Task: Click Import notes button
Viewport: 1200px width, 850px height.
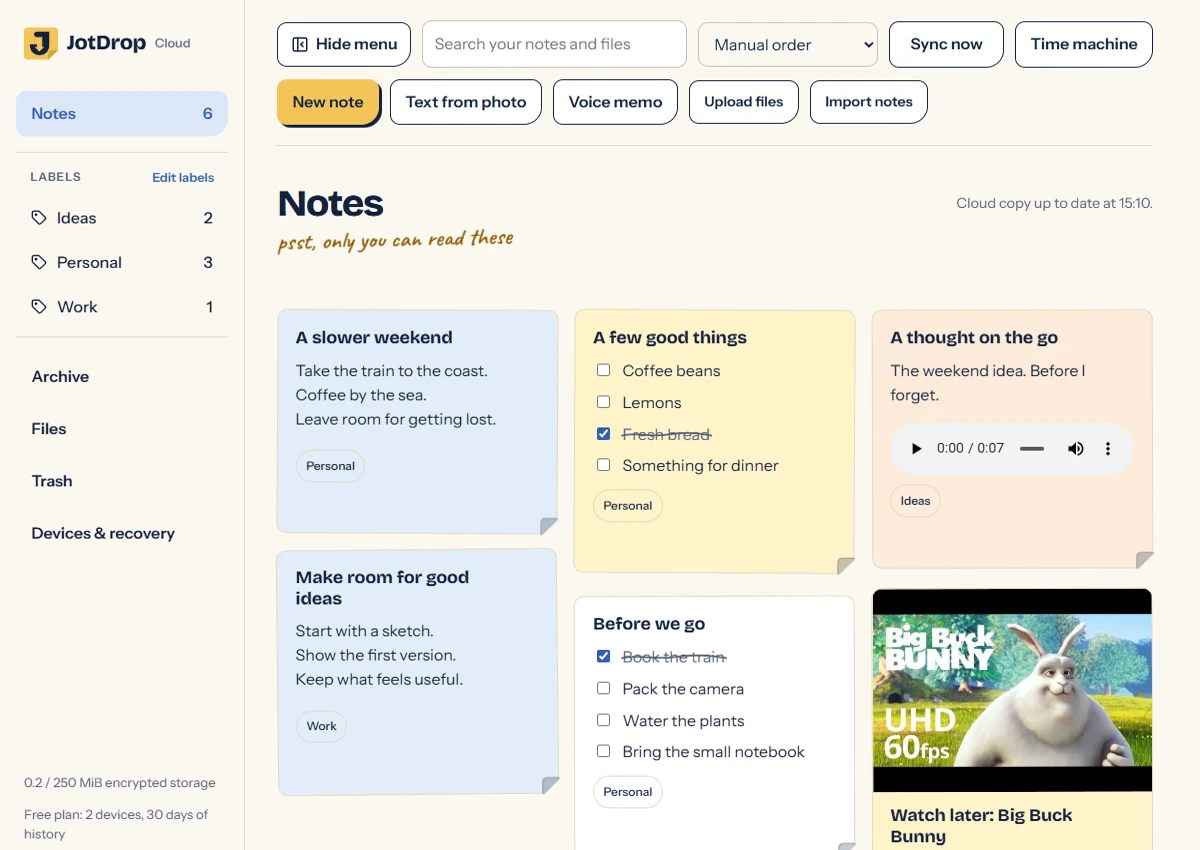Action: (x=869, y=102)
